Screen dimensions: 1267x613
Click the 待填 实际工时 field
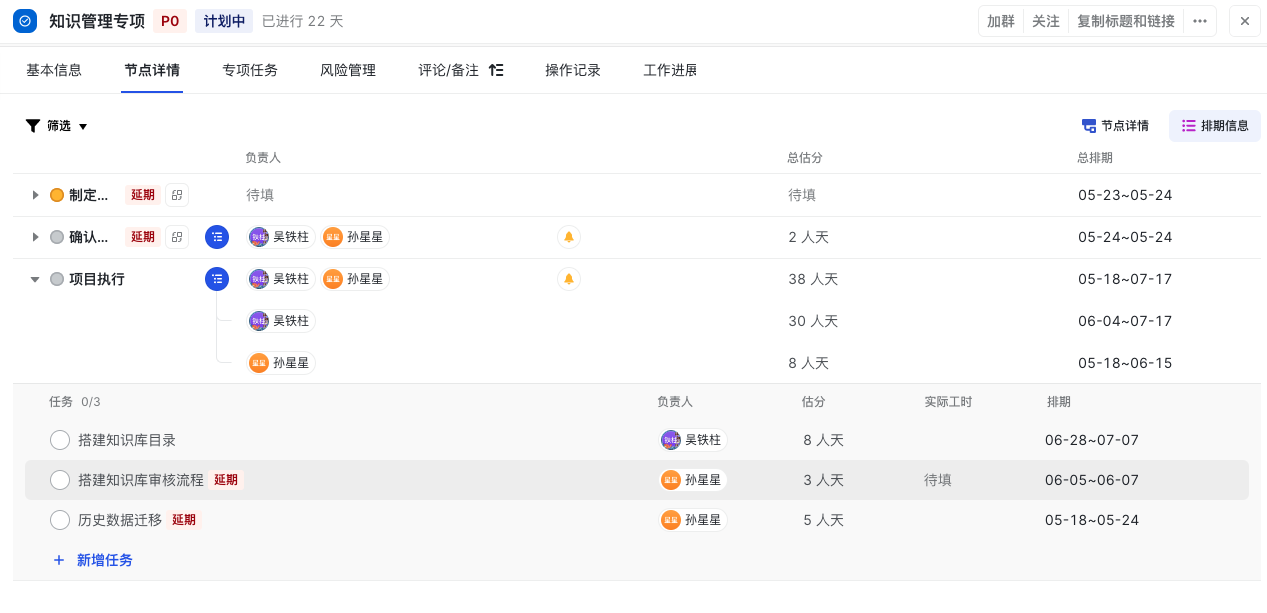(938, 480)
